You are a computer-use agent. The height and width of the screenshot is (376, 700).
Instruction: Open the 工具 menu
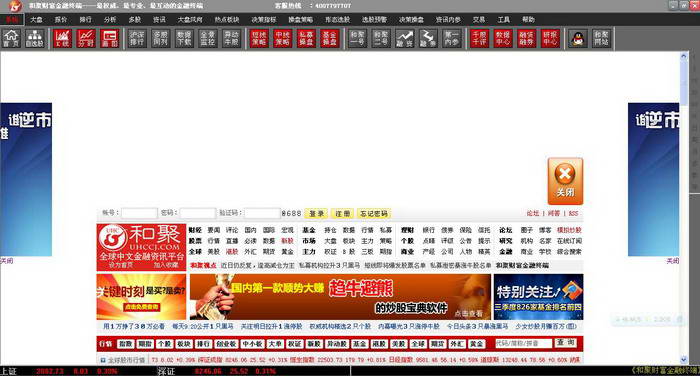[x=504, y=19]
